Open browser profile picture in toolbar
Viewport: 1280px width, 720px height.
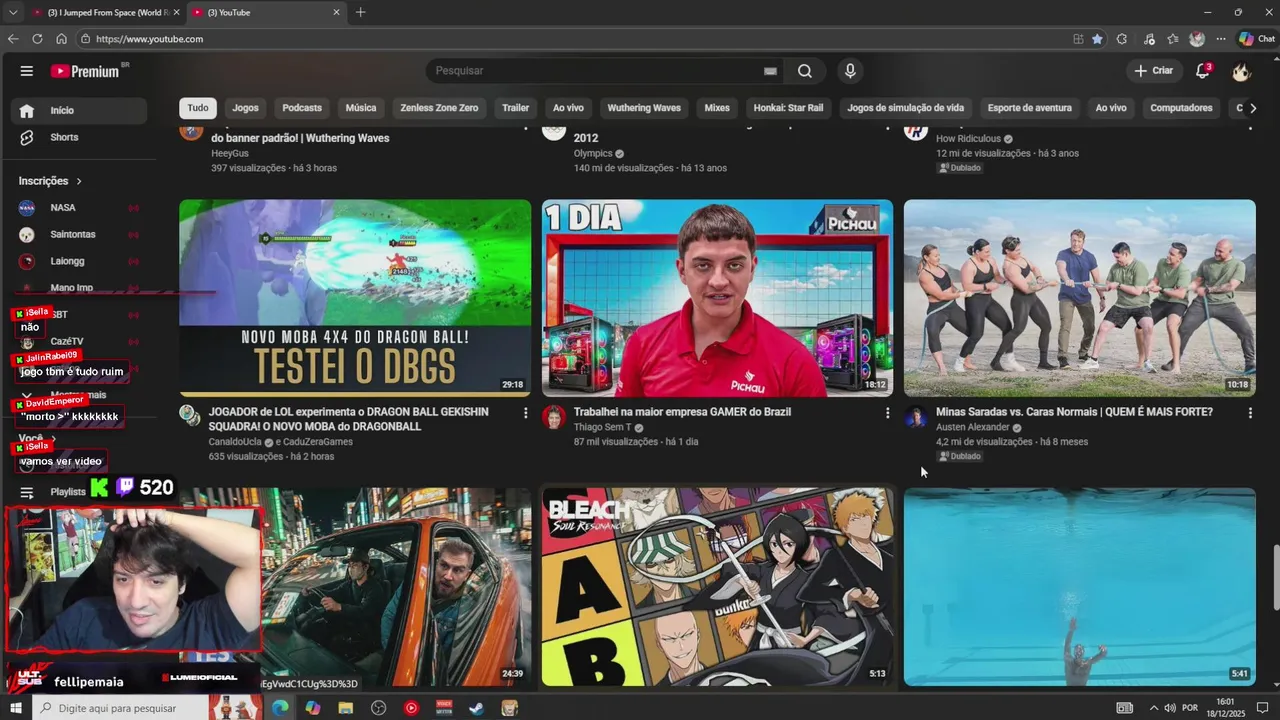pos(1197,39)
